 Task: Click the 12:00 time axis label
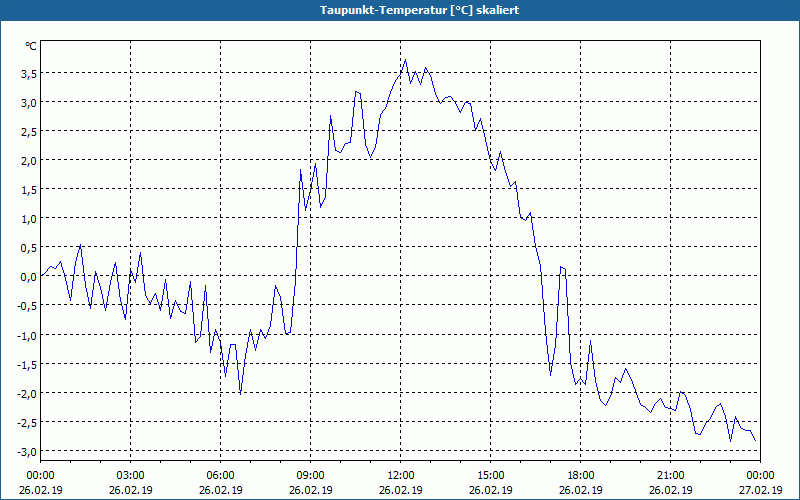click(401, 476)
